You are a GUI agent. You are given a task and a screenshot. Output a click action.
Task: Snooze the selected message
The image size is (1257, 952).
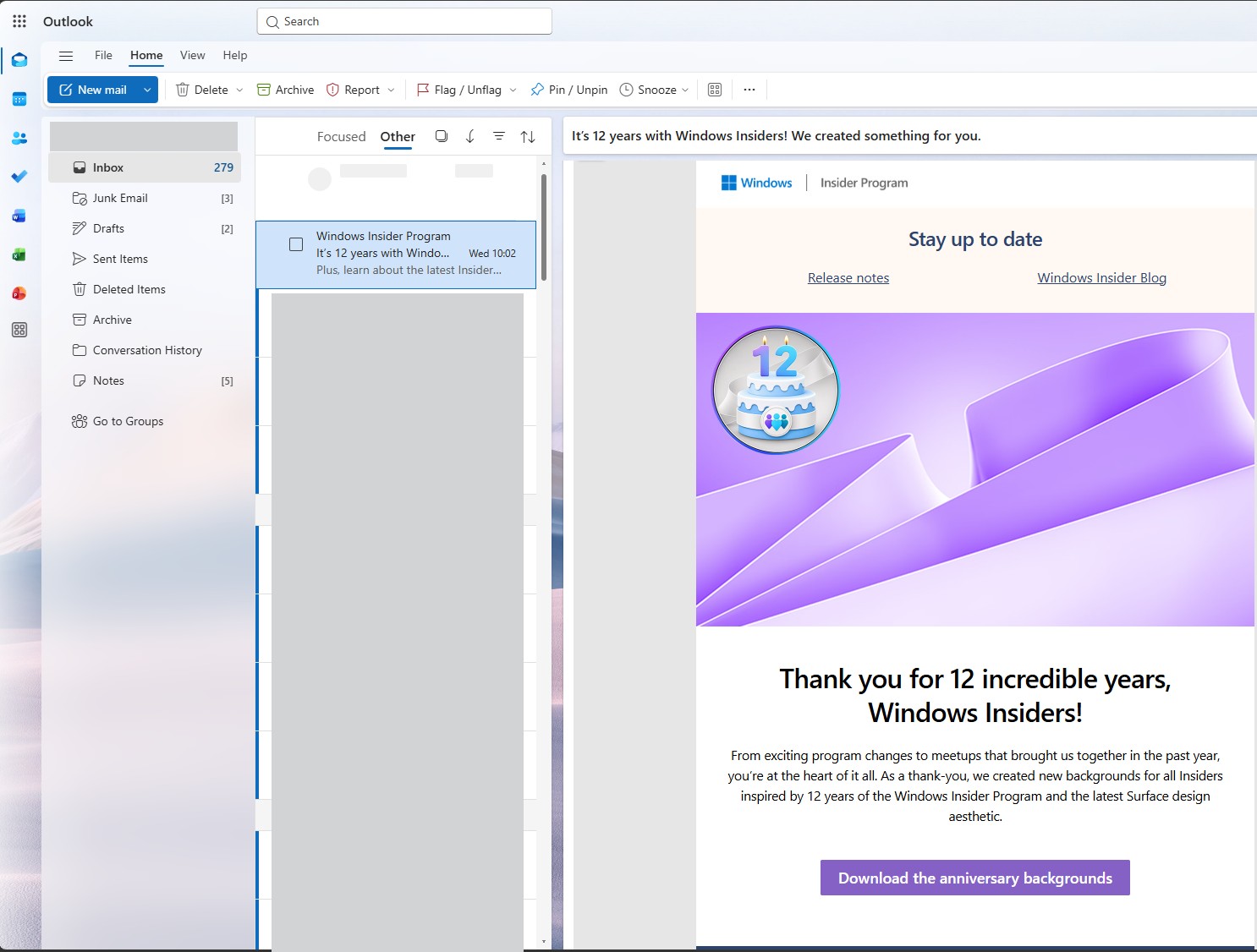[648, 90]
